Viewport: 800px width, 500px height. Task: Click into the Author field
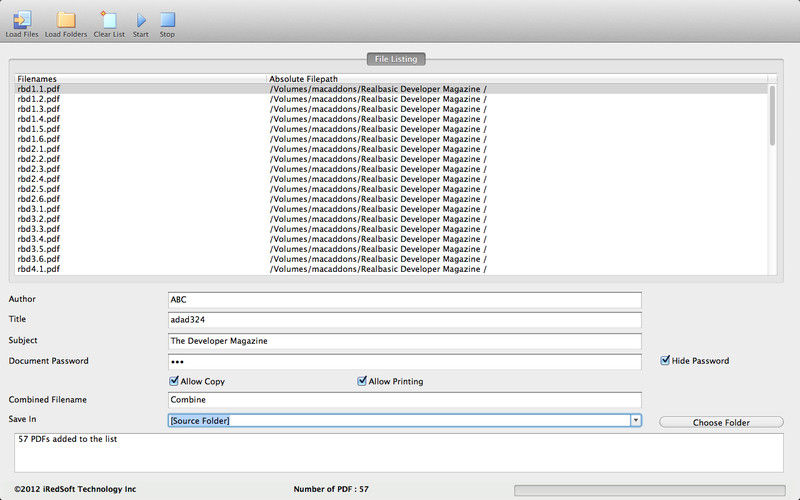tap(405, 299)
